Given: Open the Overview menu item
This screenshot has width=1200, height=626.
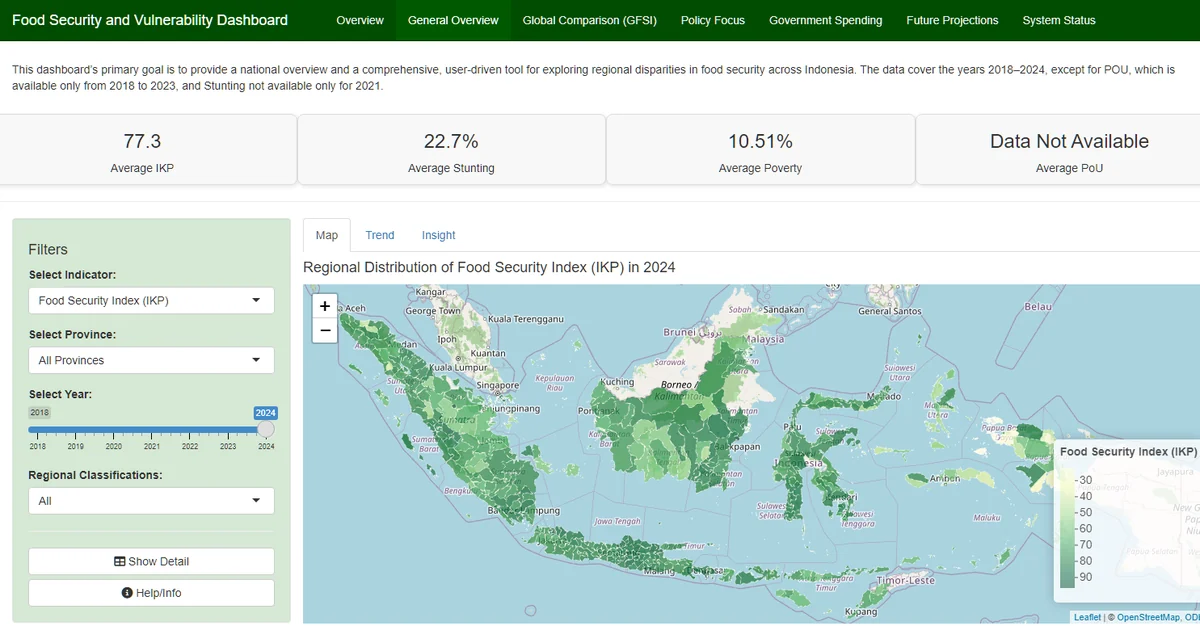Looking at the screenshot, I should pyautogui.click(x=360, y=20).
